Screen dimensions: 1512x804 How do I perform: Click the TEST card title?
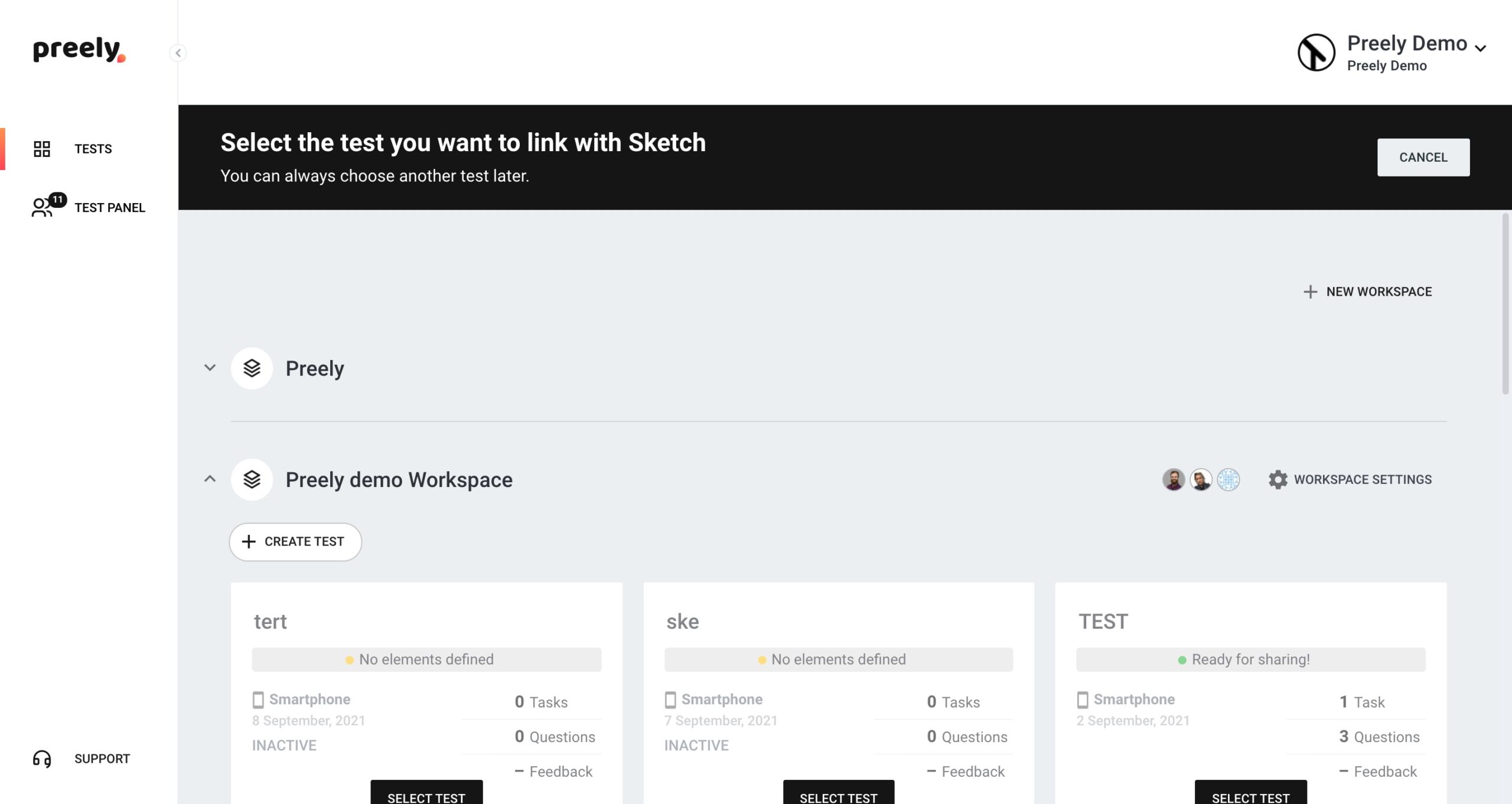(x=1103, y=622)
